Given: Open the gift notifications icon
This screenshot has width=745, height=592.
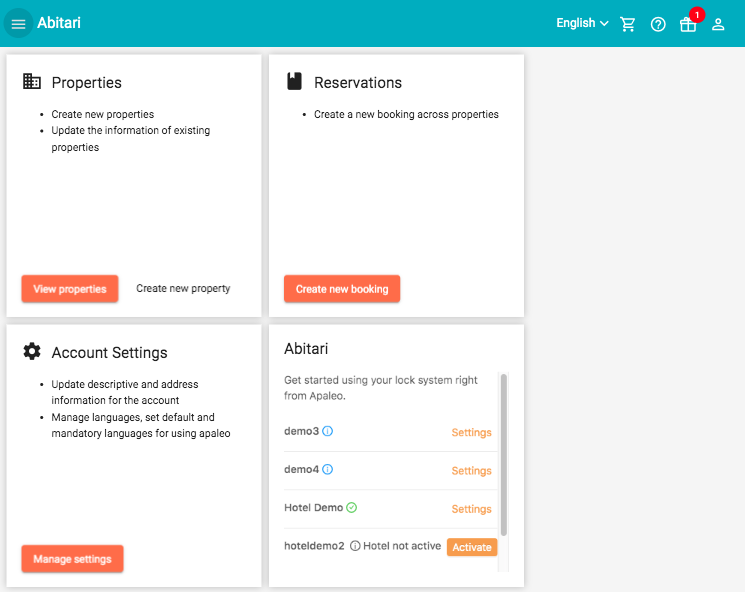Looking at the screenshot, I should pos(688,24).
